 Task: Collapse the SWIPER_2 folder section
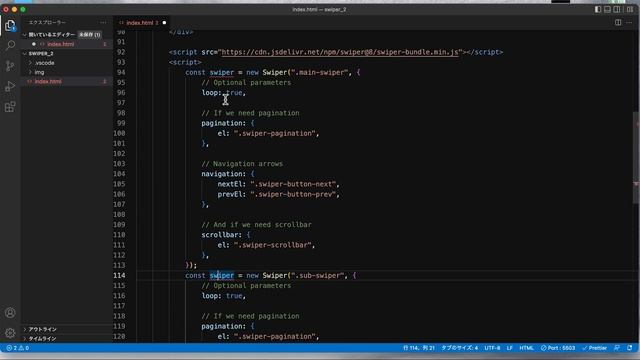click(x=24, y=53)
